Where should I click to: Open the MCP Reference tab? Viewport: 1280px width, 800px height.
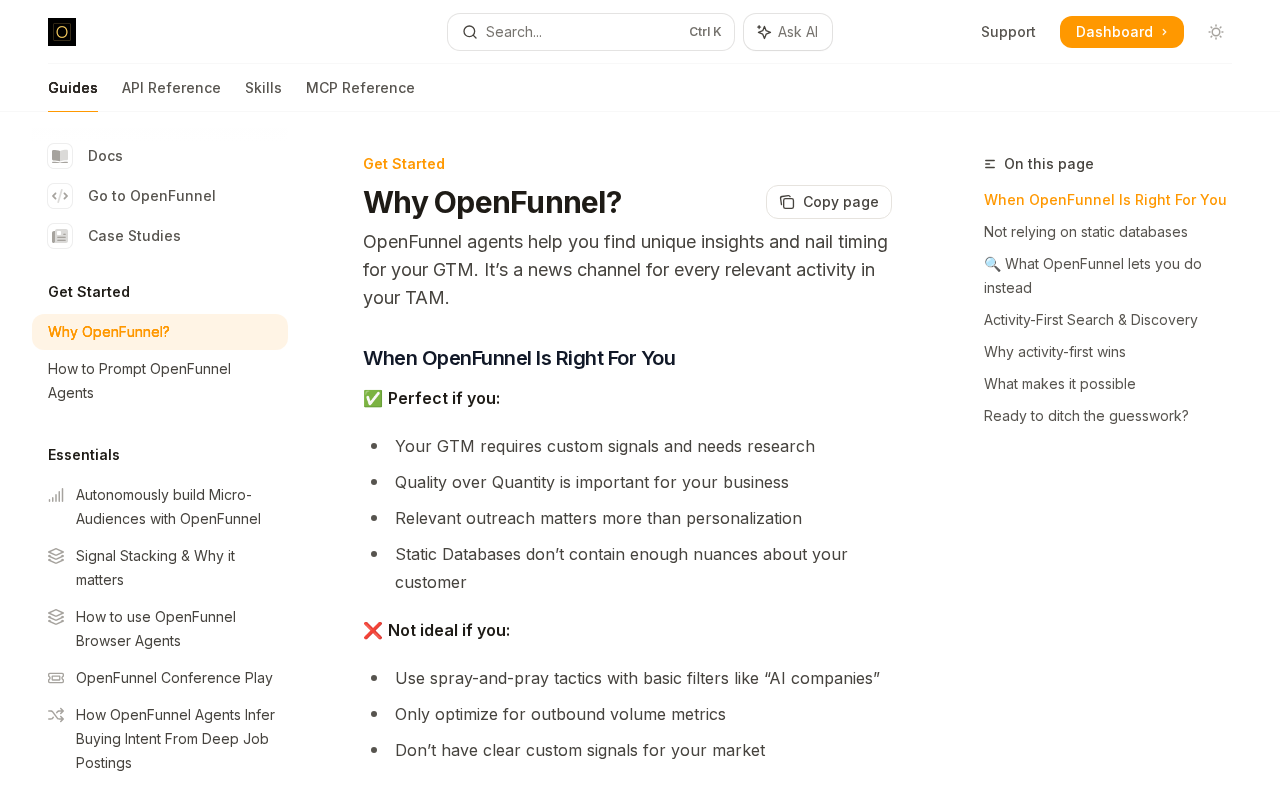[360, 88]
